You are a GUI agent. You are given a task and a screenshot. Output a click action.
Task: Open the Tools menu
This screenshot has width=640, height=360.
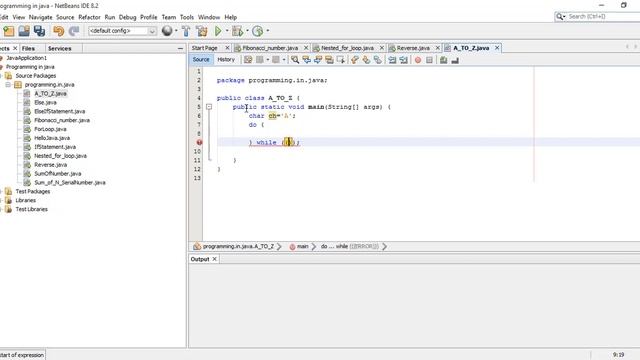click(x=187, y=17)
